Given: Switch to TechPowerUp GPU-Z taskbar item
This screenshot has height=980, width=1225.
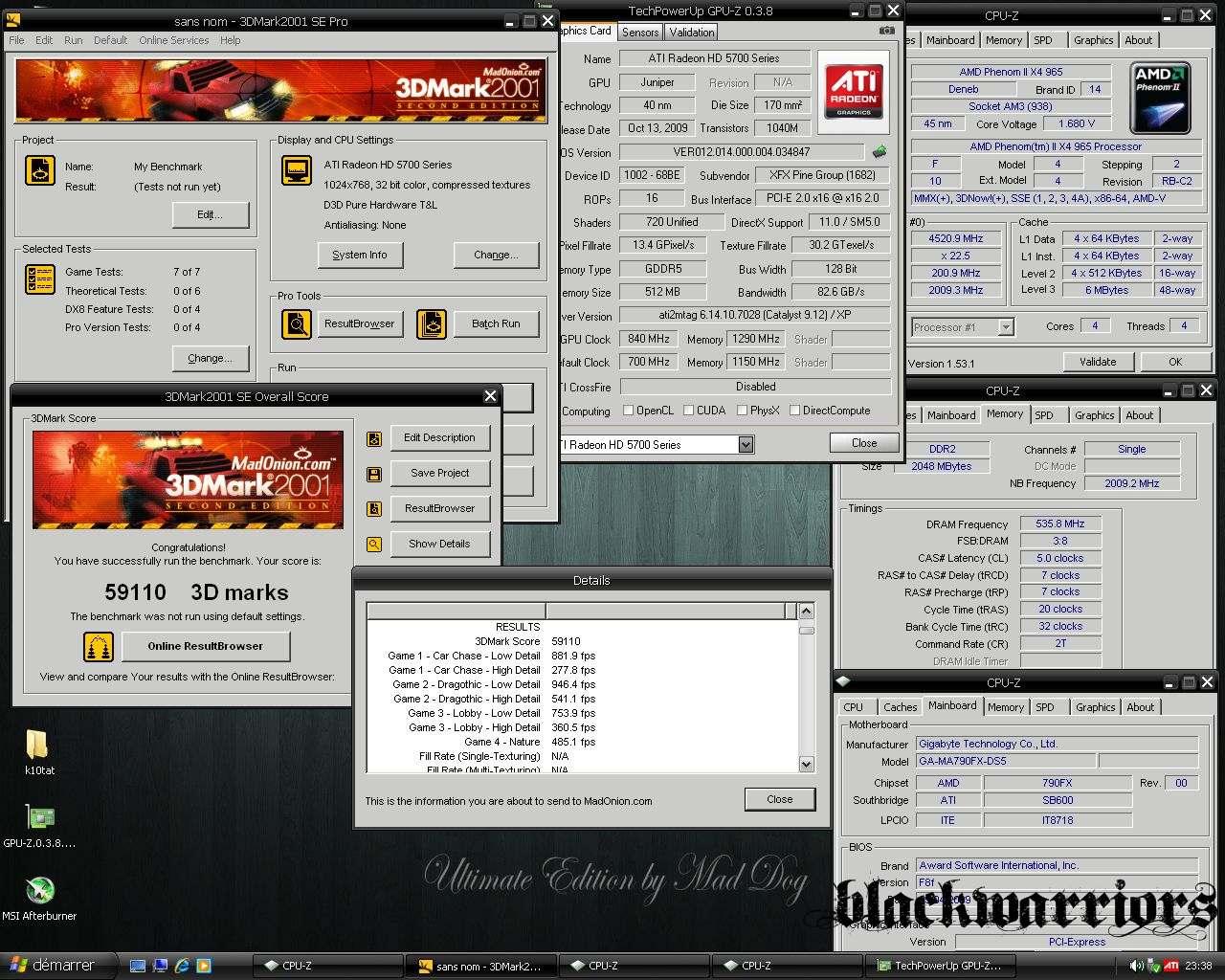Looking at the screenshot, I should coord(940,966).
